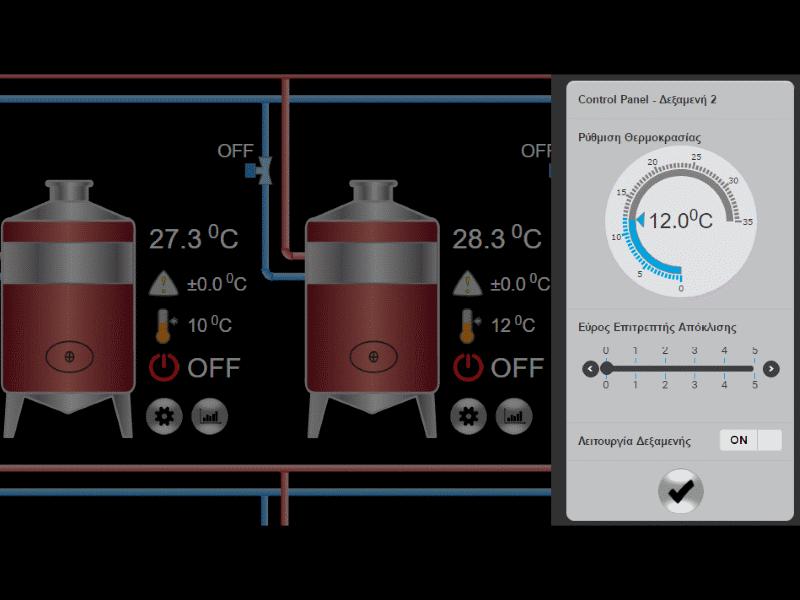Click the thermometer icon showing 10°C
800x600 pixels.
tap(164, 324)
